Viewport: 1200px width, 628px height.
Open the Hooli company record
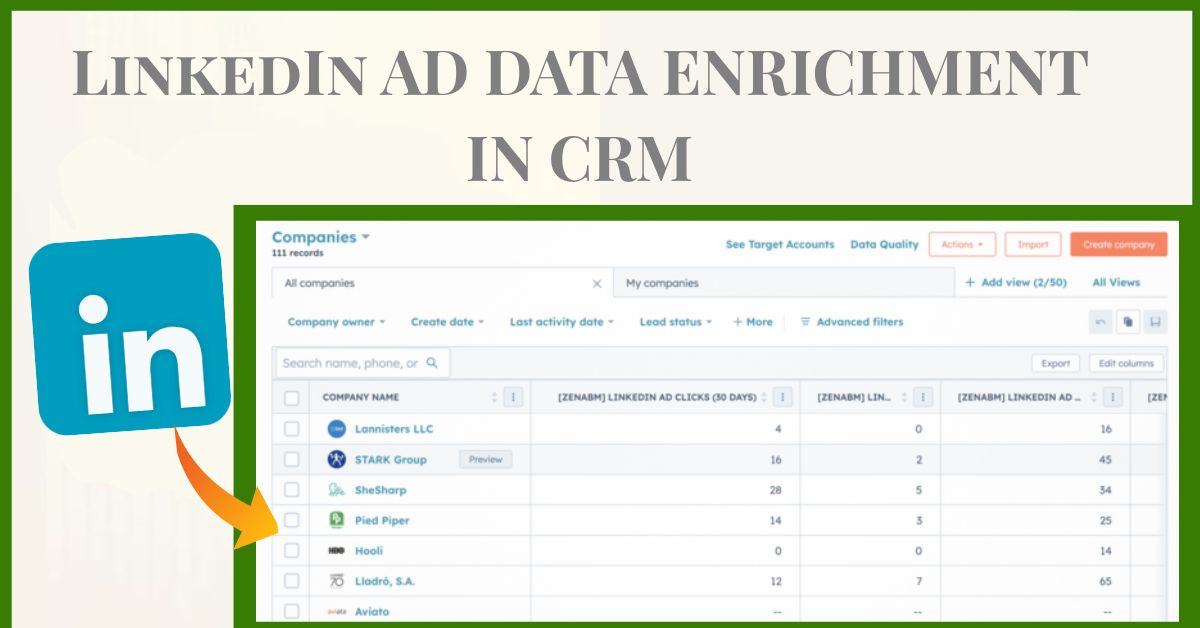[x=369, y=551]
